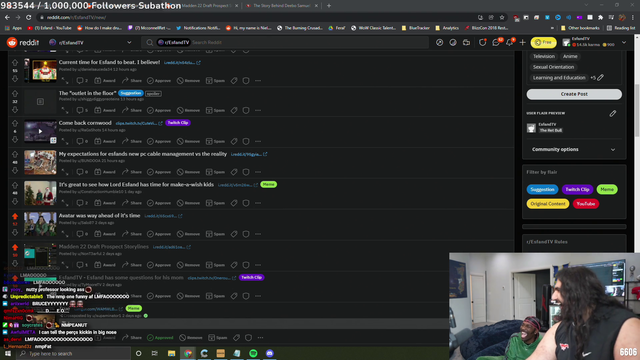The width and height of the screenshot is (640, 360).
Task: Open the EsfandTV user account menu
Action: (x=594, y=42)
